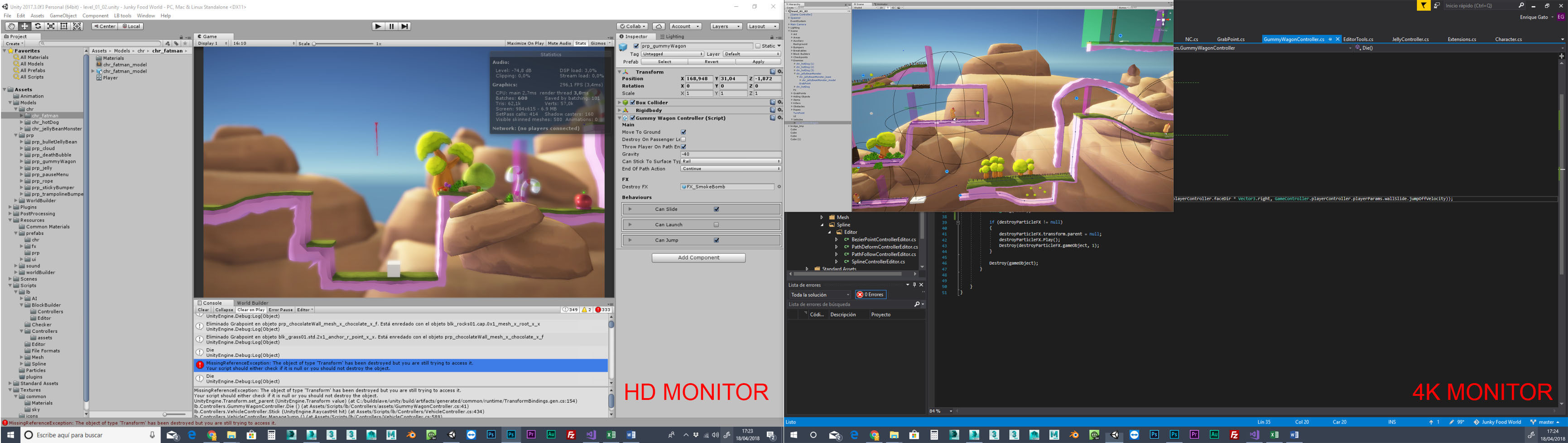Viewport: 1568px width, 443px height.
Task: Toggle prp_gummyWagon active checkbox in Inspector
Action: pyautogui.click(x=636, y=46)
